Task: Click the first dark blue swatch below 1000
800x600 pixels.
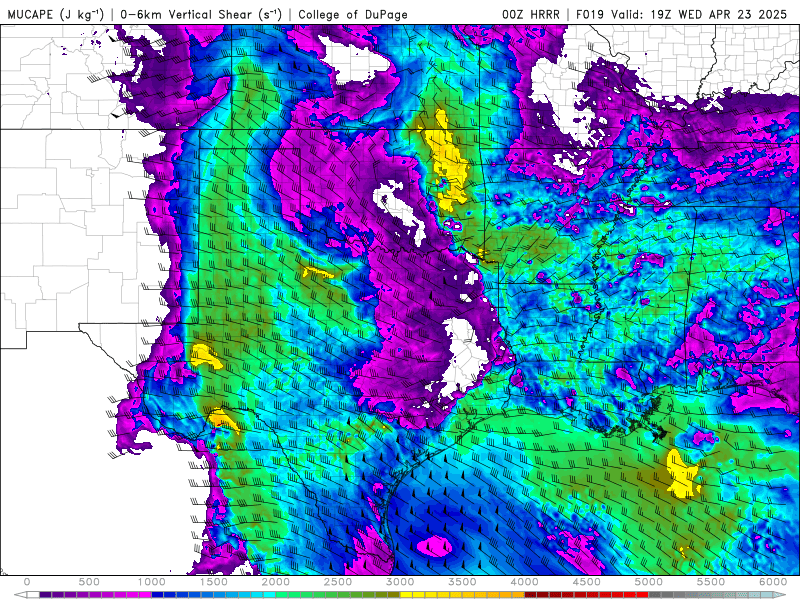Action: (158, 595)
